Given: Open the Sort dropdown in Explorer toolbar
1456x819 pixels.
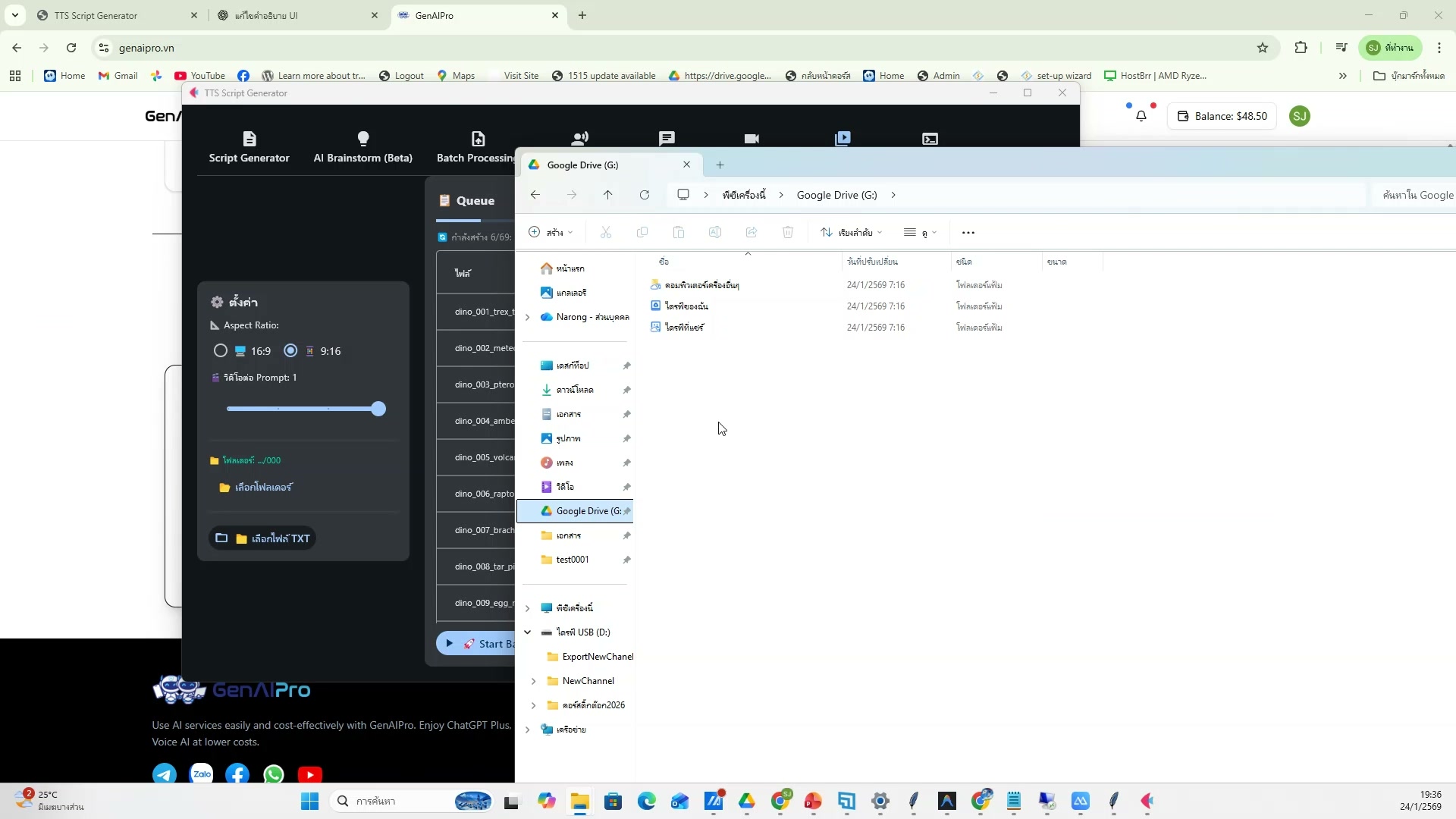Looking at the screenshot, I should point(852,233).
